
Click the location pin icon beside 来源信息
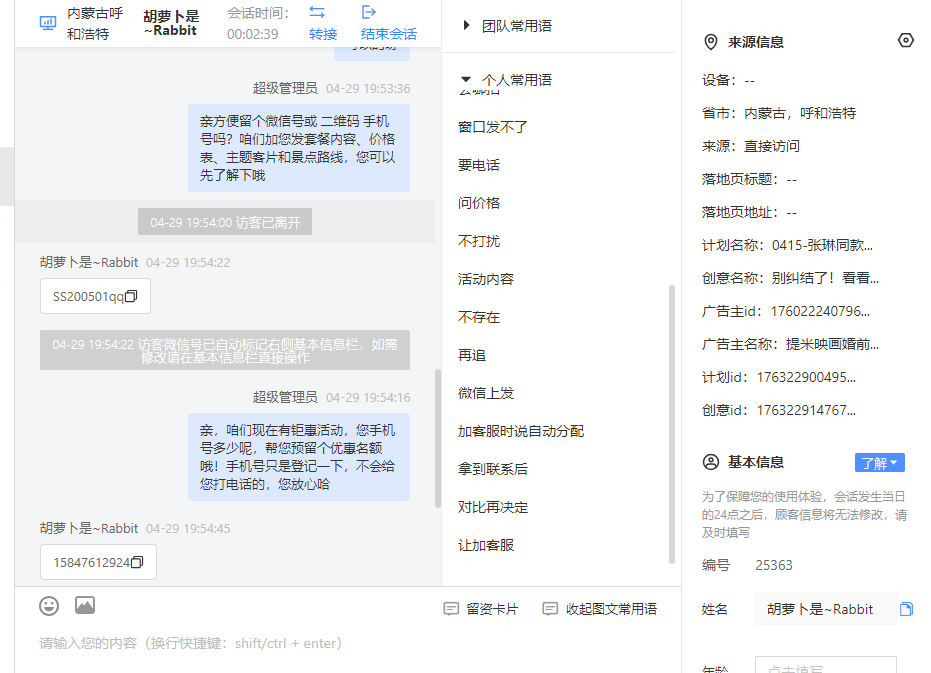click(711, 42)
